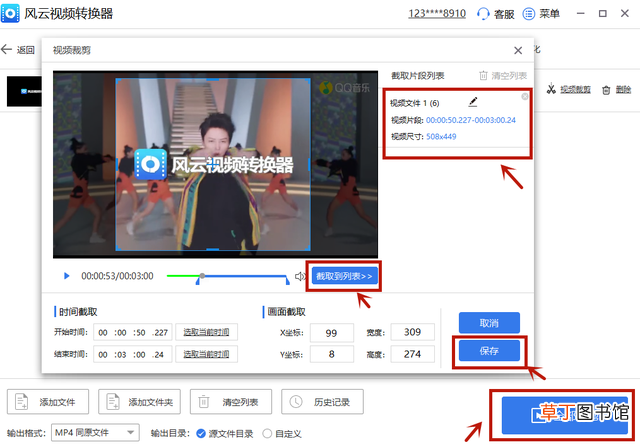Screen dimensions: 640x447
Task: Click 选取当前时间 for start time
Action: [206, 332]
